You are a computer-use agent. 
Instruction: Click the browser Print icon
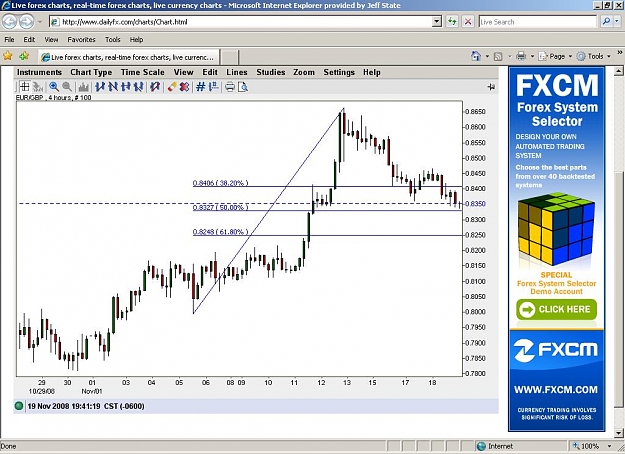click(x=521, y=56)
